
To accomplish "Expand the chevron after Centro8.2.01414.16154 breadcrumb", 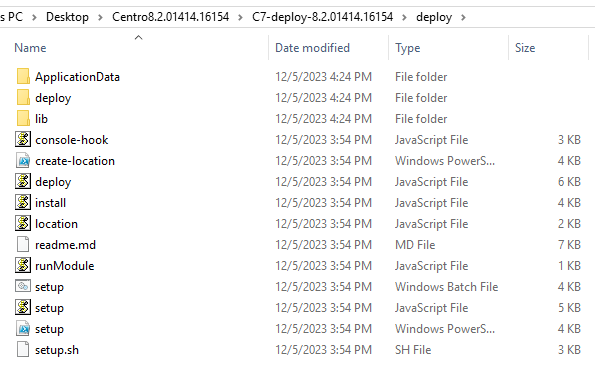I will (x=240, y=17).
